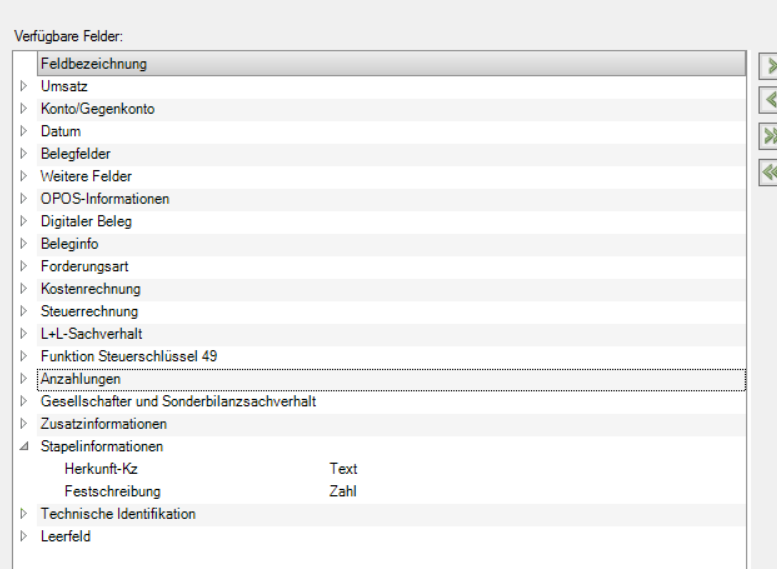Expand the Digitaler Beleg node arrow

[23, 221]
